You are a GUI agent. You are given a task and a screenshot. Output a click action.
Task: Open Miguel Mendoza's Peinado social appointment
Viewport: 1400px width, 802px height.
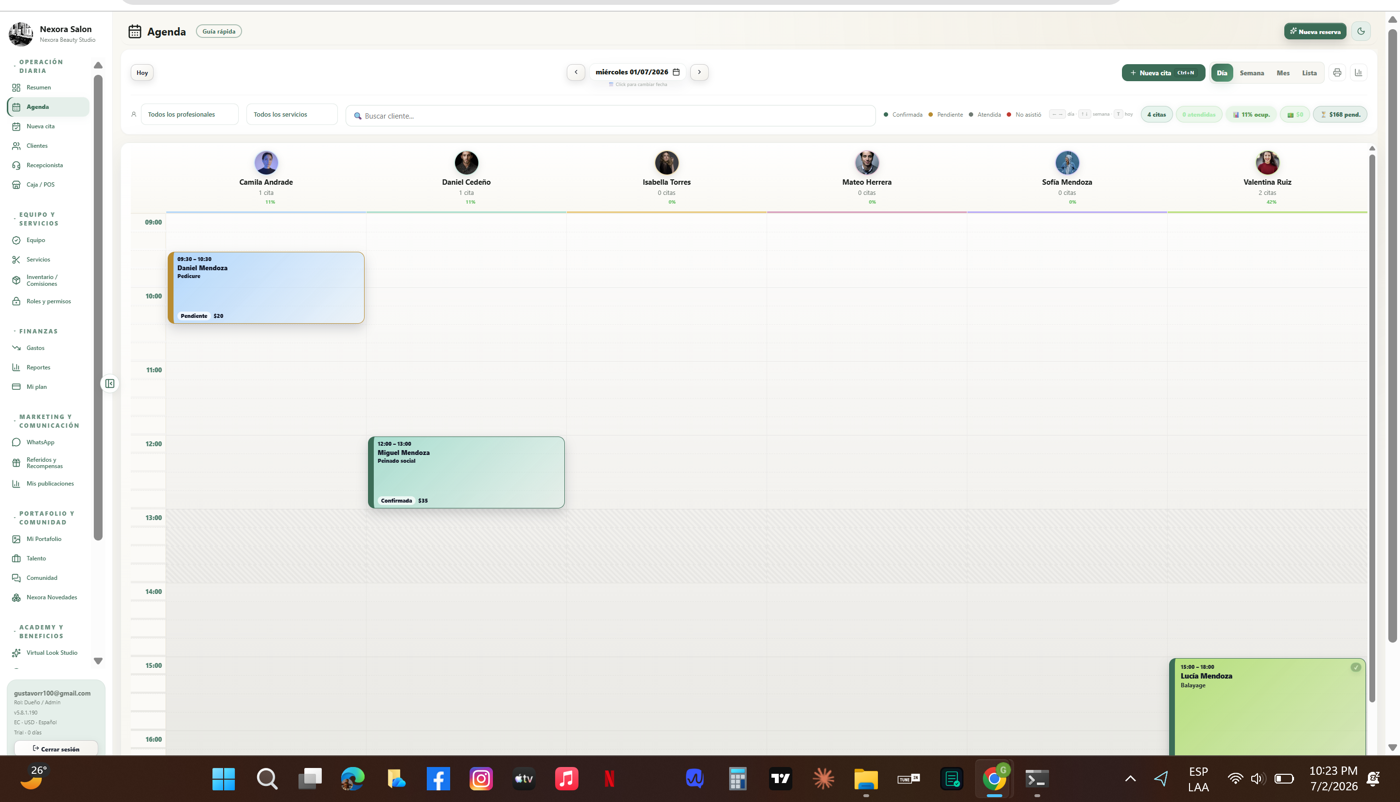click(x=466, y=472)
